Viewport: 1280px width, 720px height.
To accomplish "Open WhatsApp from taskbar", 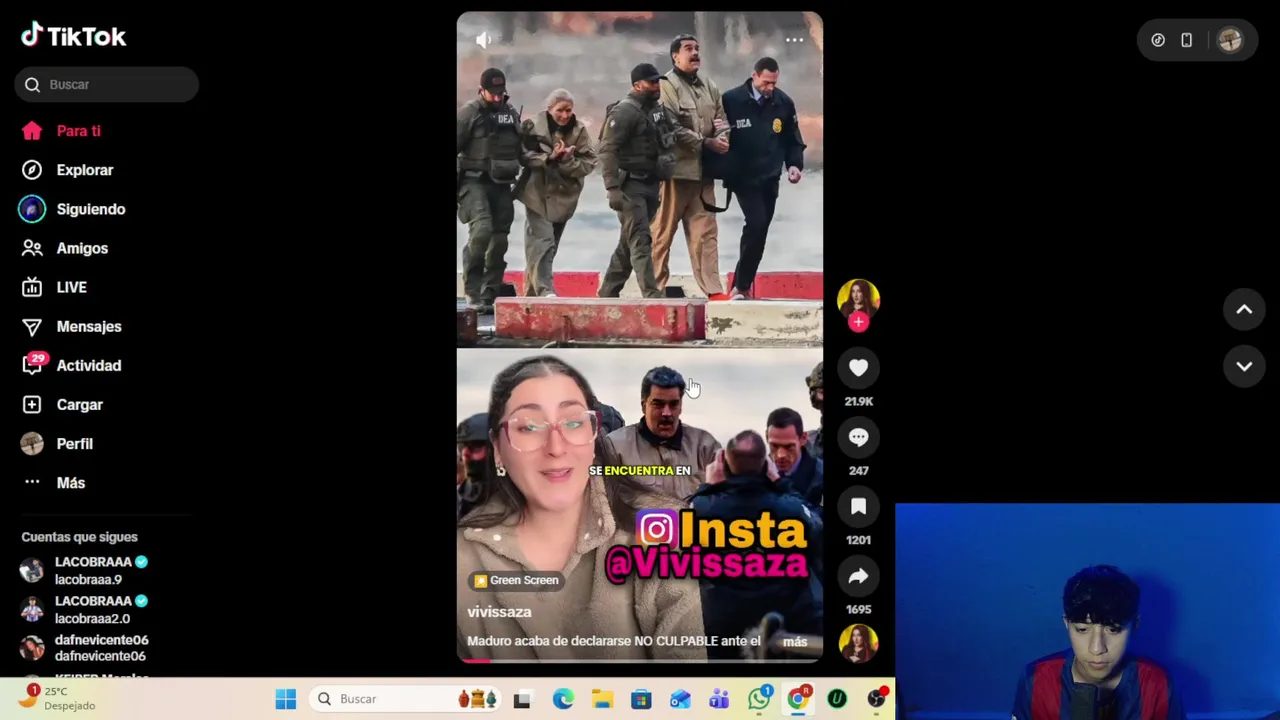I will pyautogui.click(x=759, y=699).
